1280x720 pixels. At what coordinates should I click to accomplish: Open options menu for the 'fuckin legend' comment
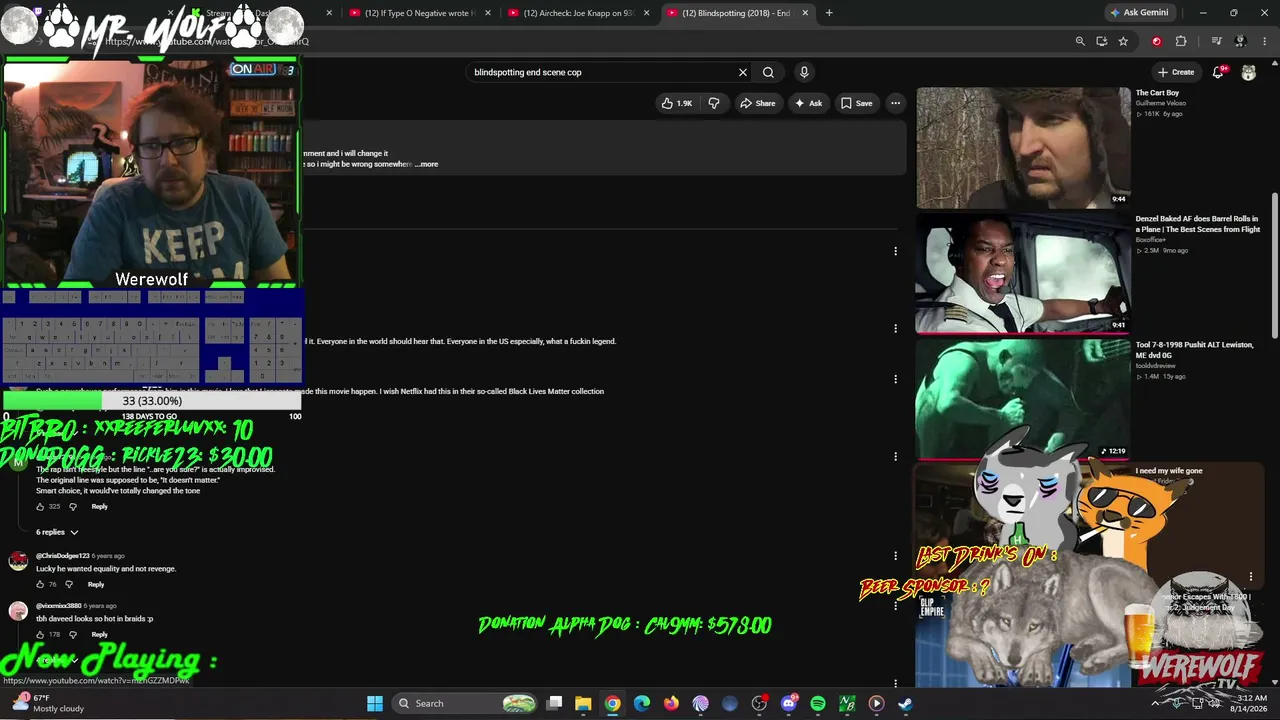[x=896, y=329]
